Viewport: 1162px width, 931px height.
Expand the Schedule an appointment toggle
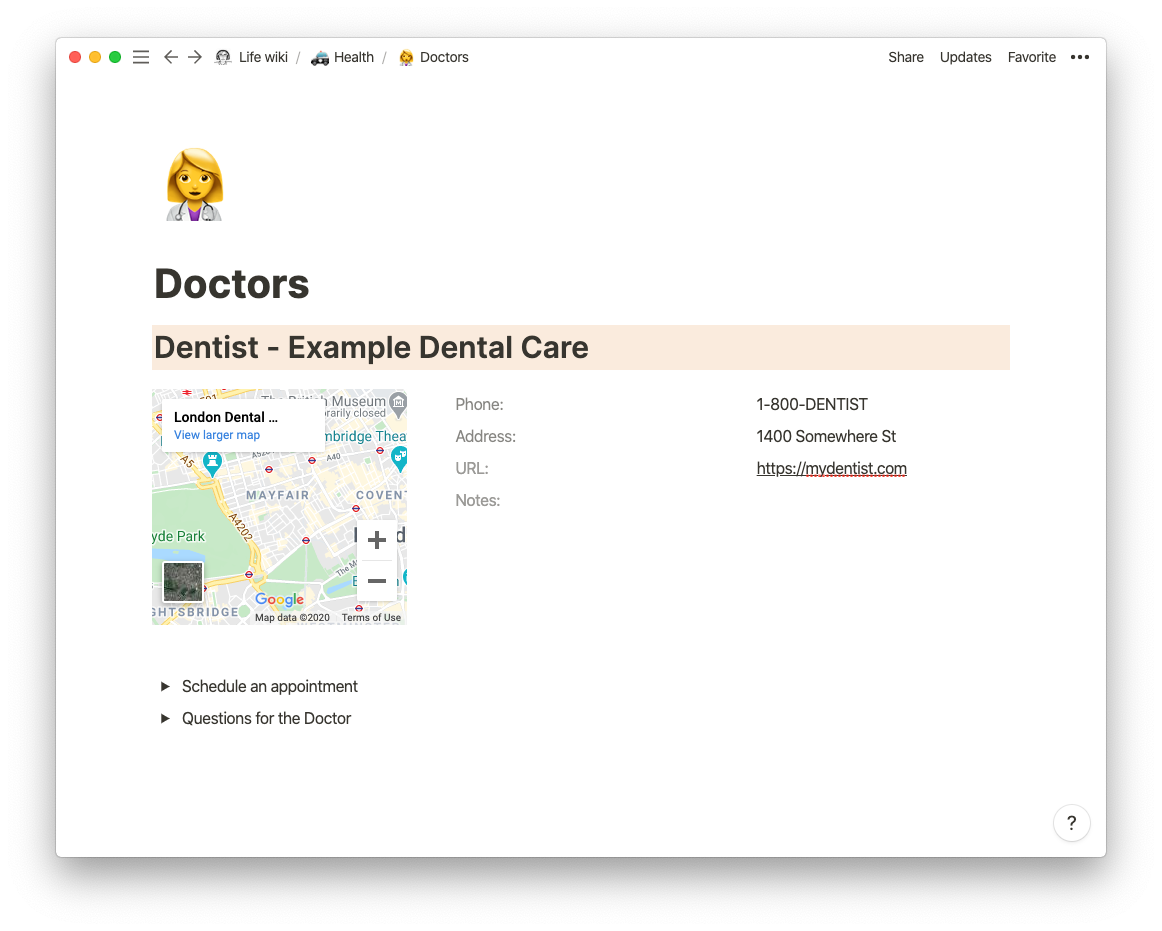165,686
